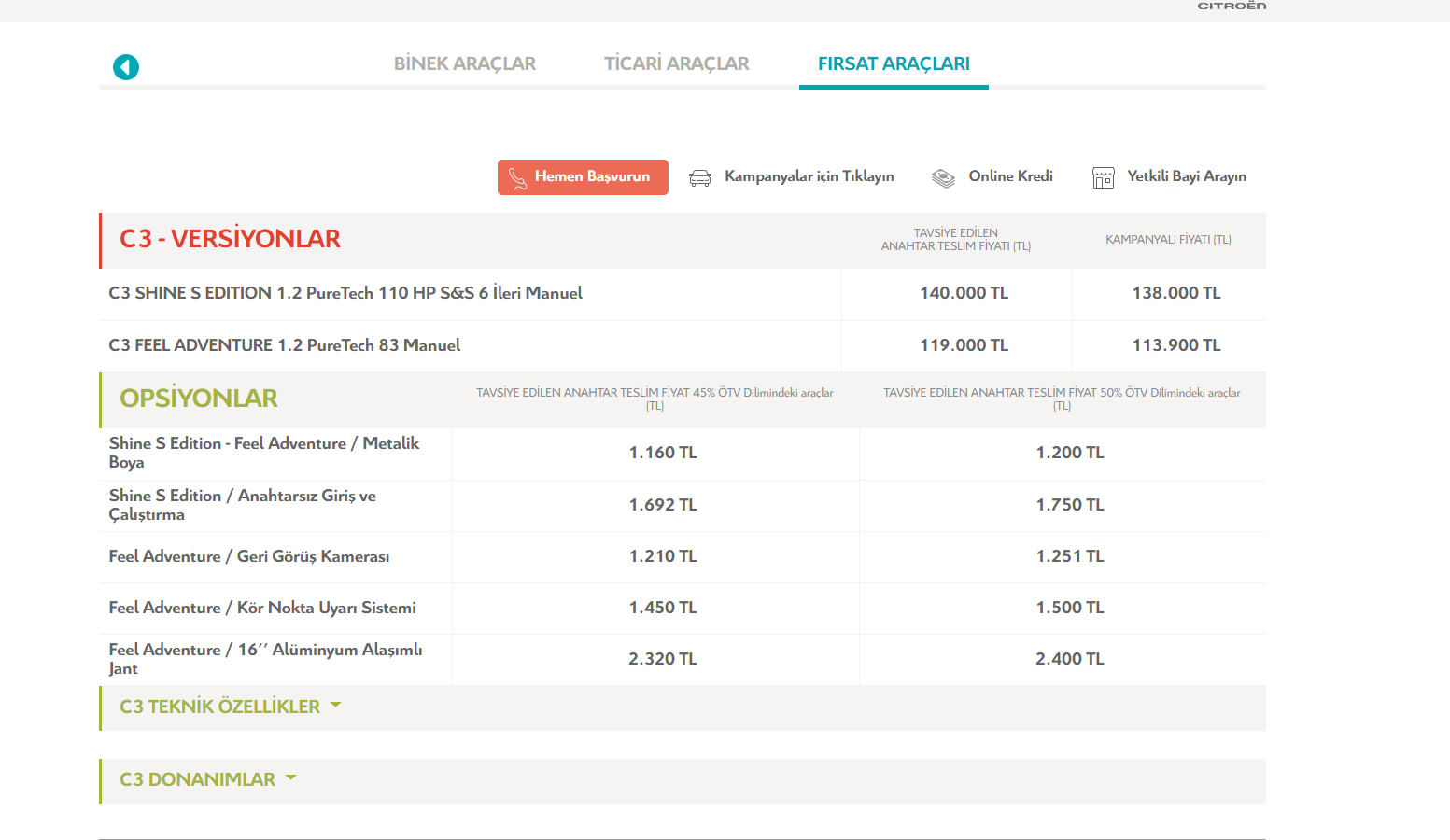Open Kampanyalar için Tıklayın link
Screen dimensions: 1450x840
(x=809, y=176)
